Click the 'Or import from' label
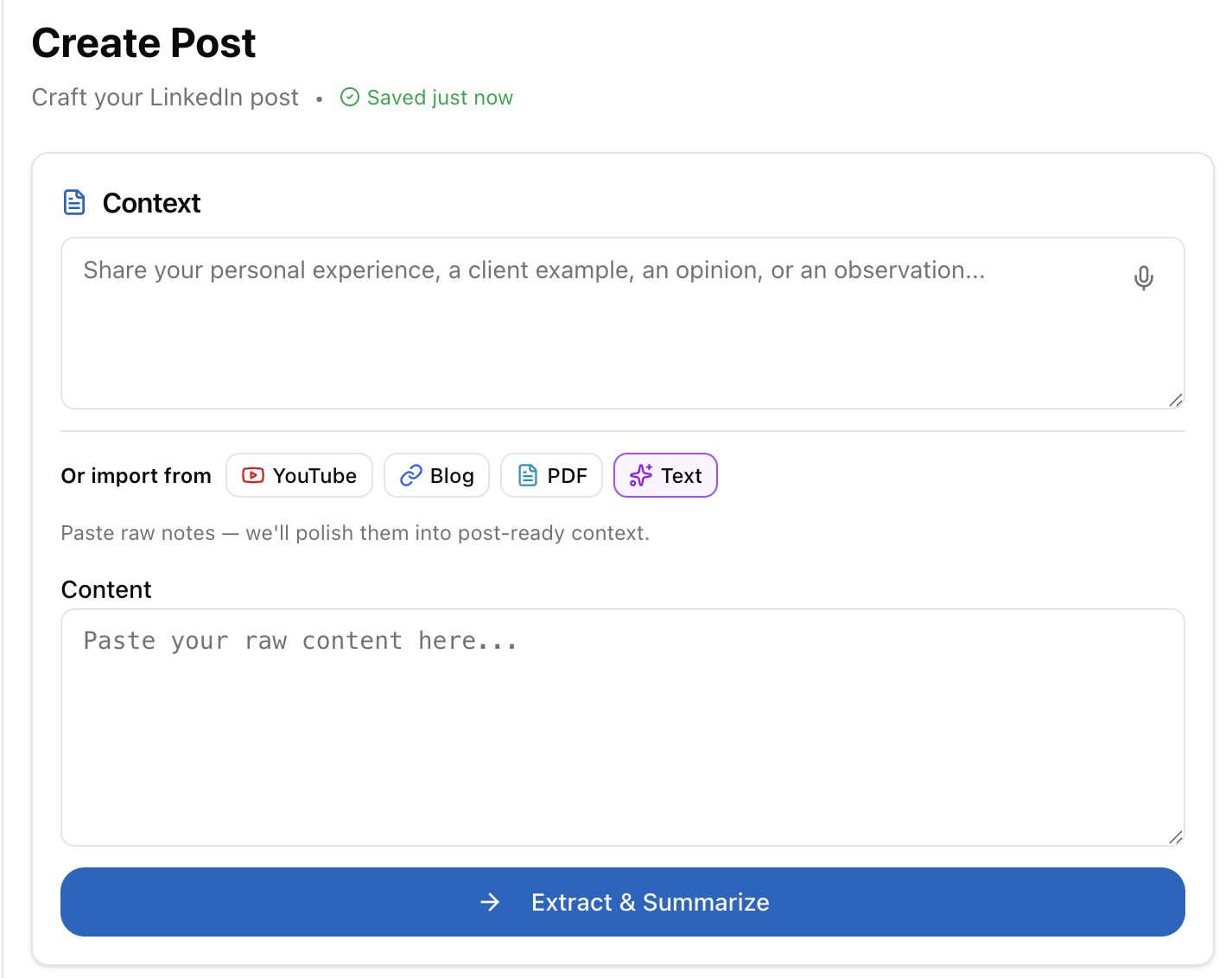 (x=136, y=476)
